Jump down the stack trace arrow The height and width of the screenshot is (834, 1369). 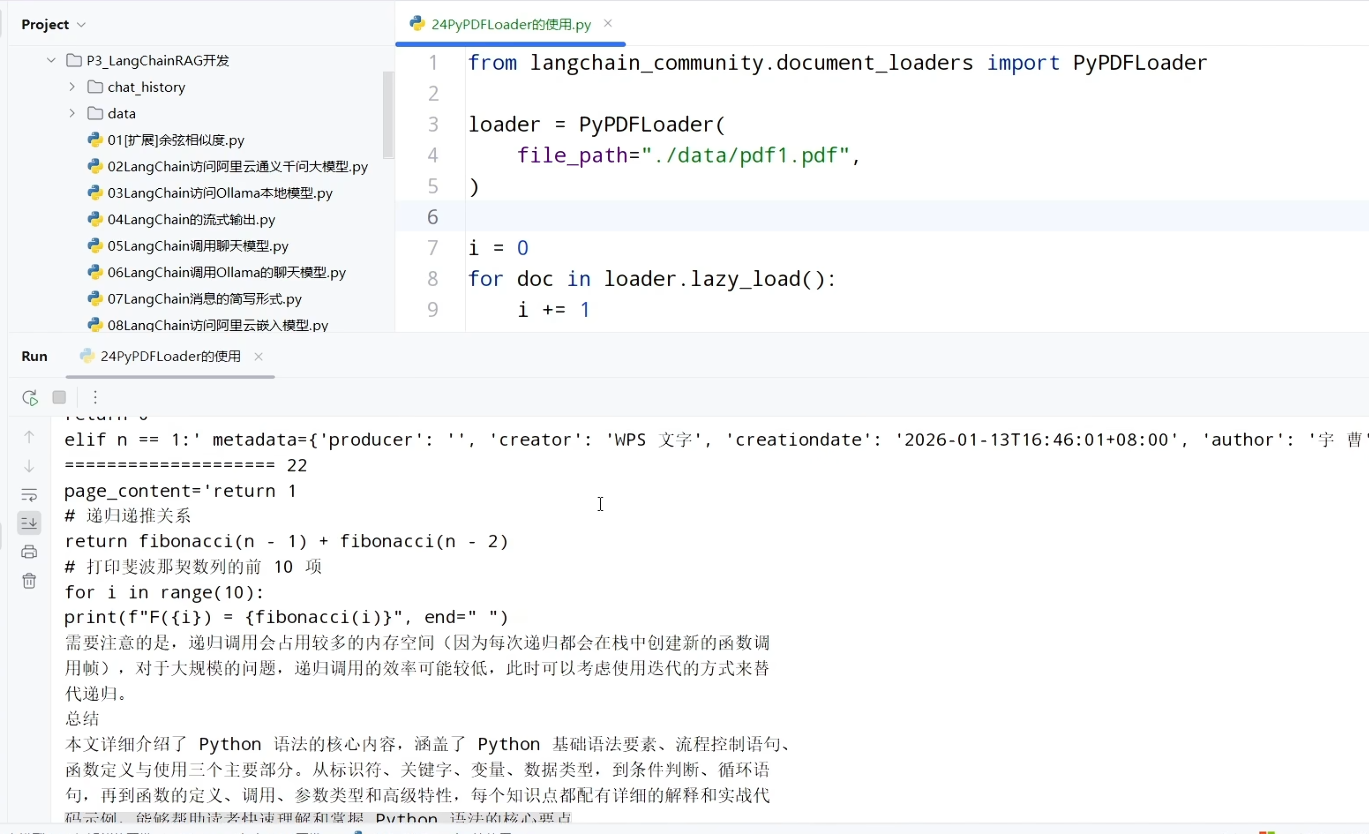point(29,466)
